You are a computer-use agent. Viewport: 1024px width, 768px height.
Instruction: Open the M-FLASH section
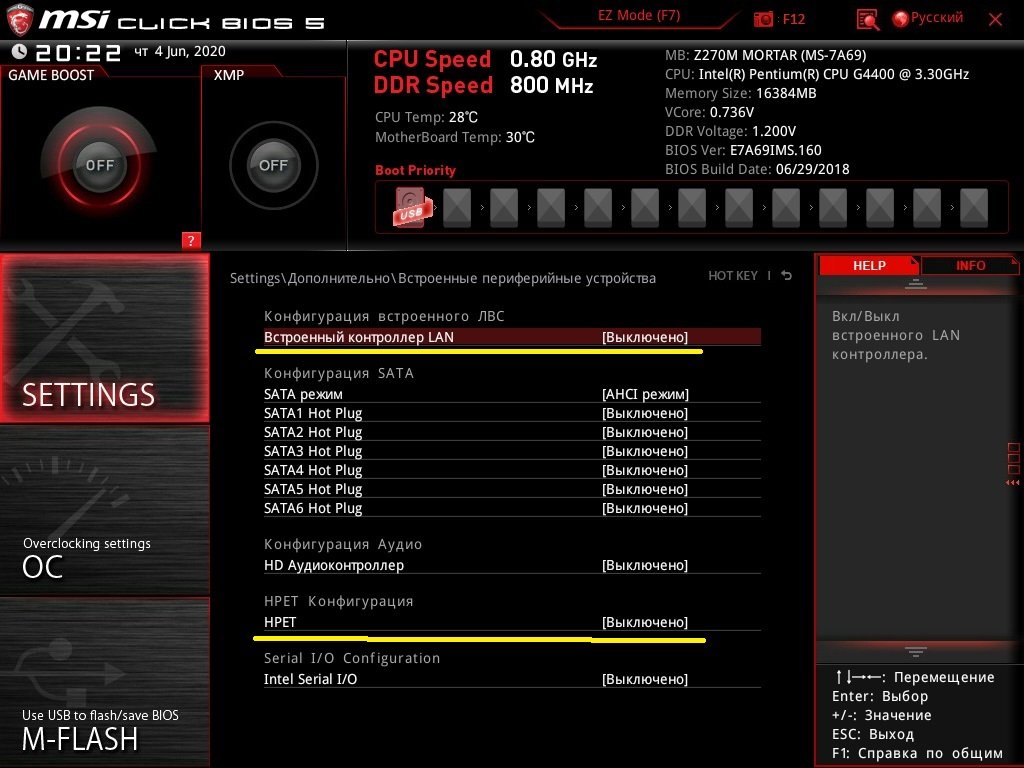pyautogui.click(x=104, y=682)
